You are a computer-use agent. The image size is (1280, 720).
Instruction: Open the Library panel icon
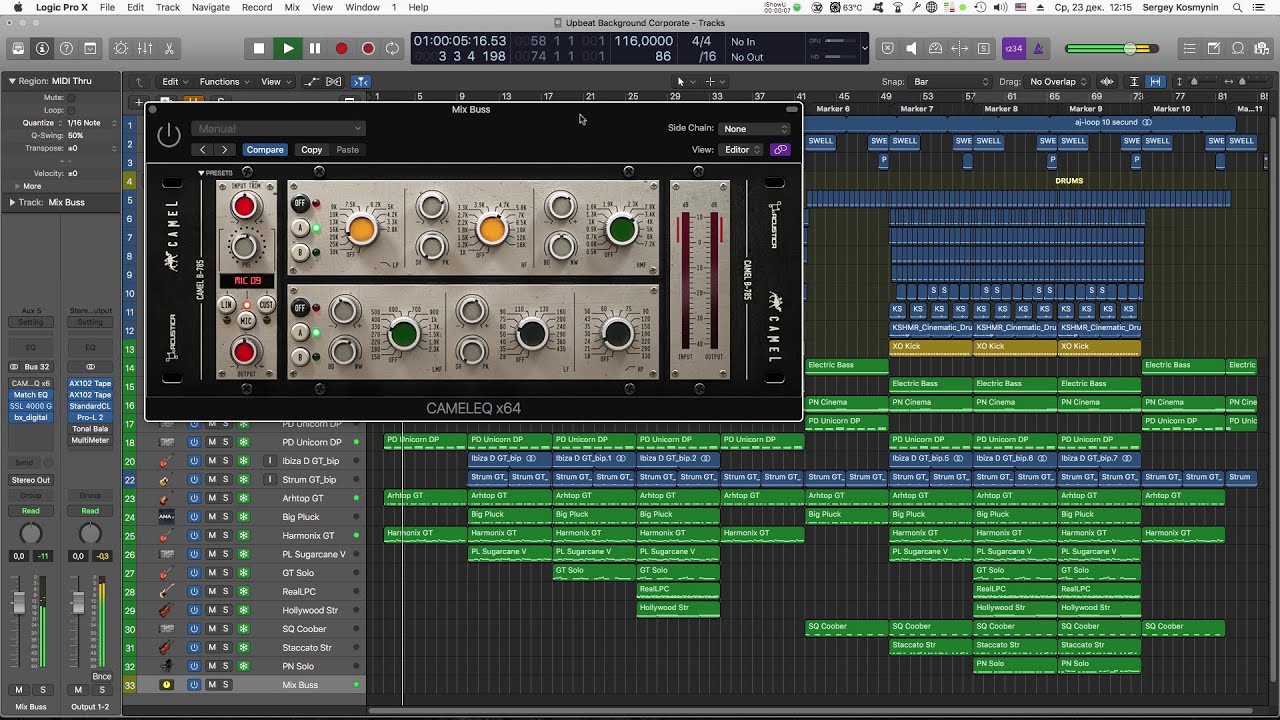[x=18, y=48]
